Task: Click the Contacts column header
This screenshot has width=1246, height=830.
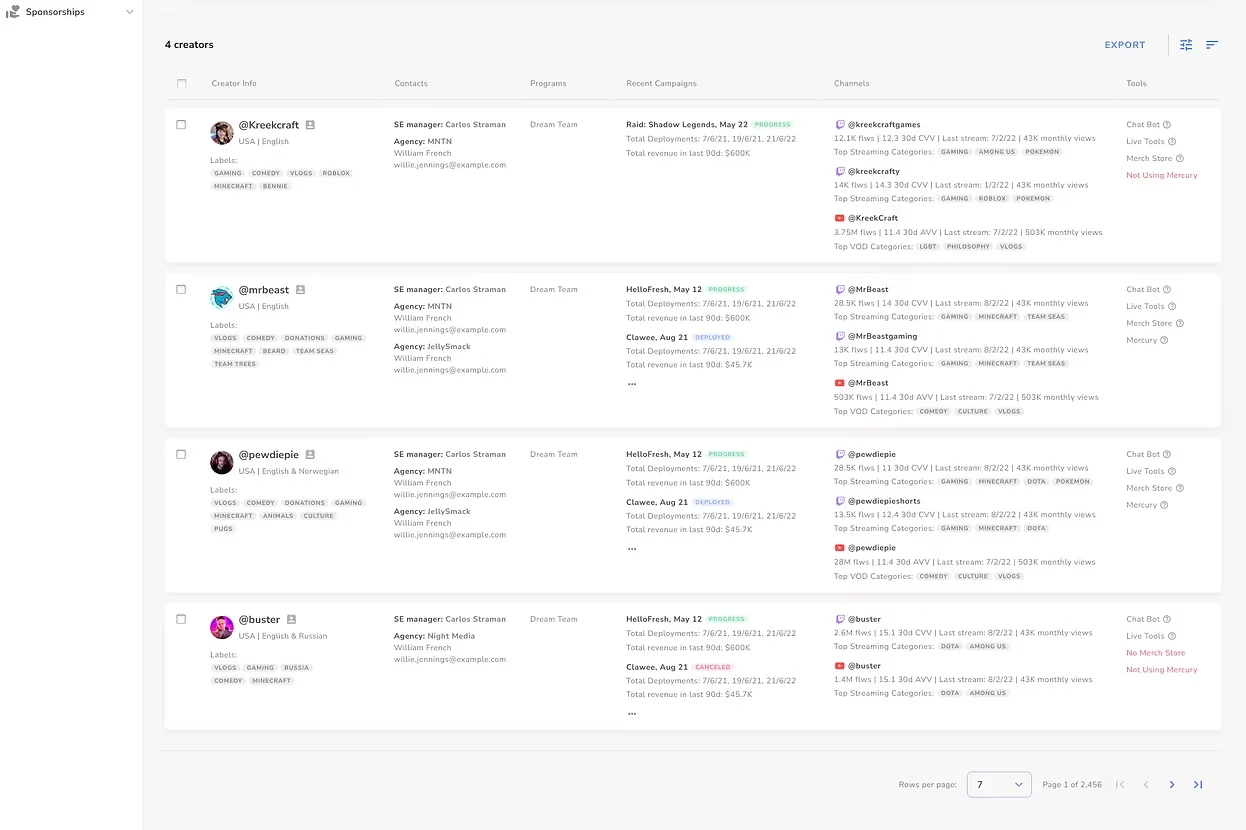Action: [411, 84]
